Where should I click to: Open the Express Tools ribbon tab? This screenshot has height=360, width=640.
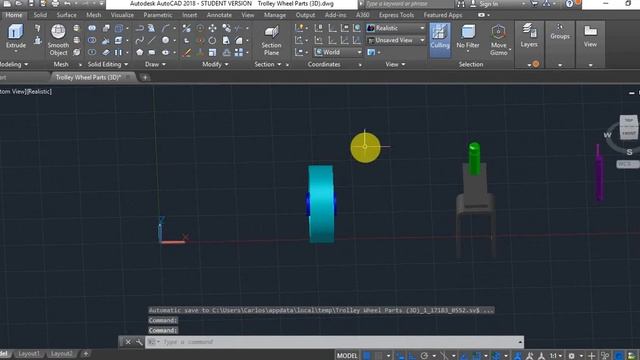396,15
